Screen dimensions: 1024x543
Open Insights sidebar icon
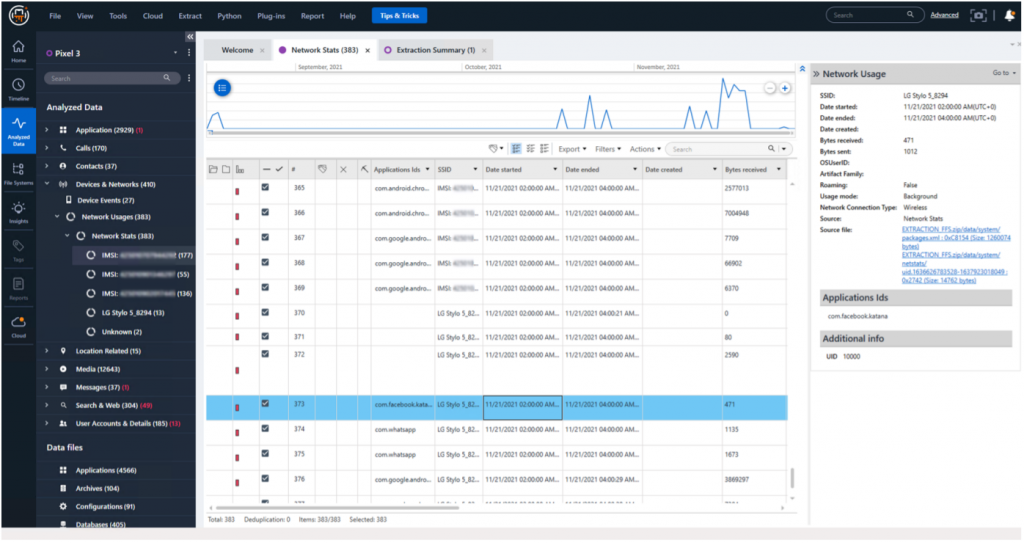point(18,212)
